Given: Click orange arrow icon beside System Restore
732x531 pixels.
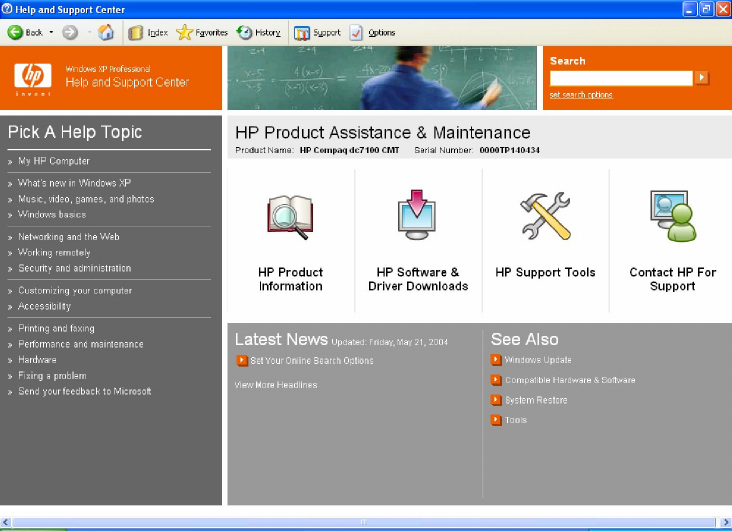Looking at the screenshot, I should (496, 400).
